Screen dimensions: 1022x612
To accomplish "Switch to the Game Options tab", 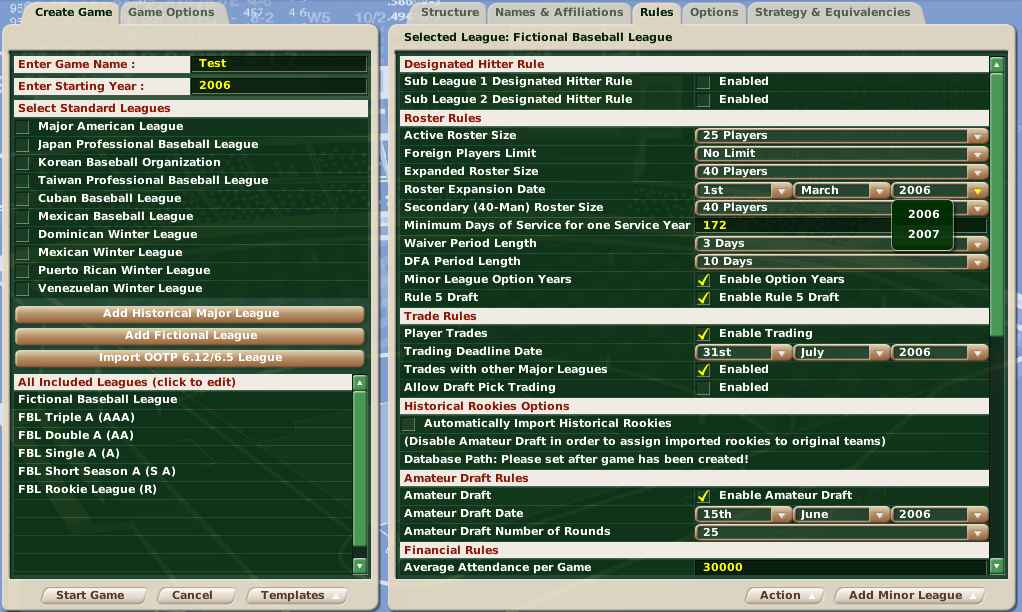I will tap(172, 13).
